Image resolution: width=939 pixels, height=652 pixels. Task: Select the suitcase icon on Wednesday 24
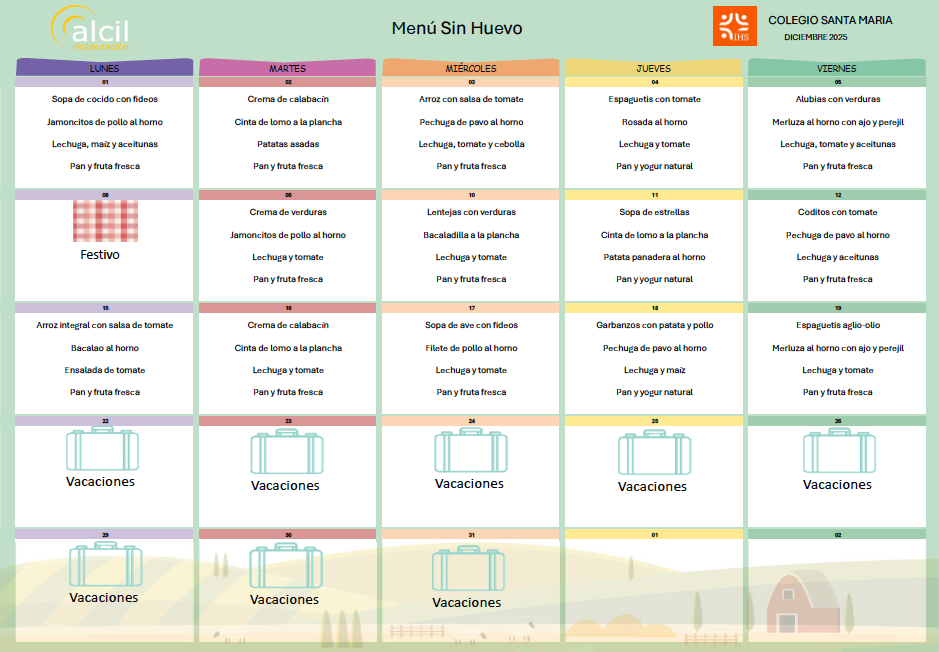[470, 451]
